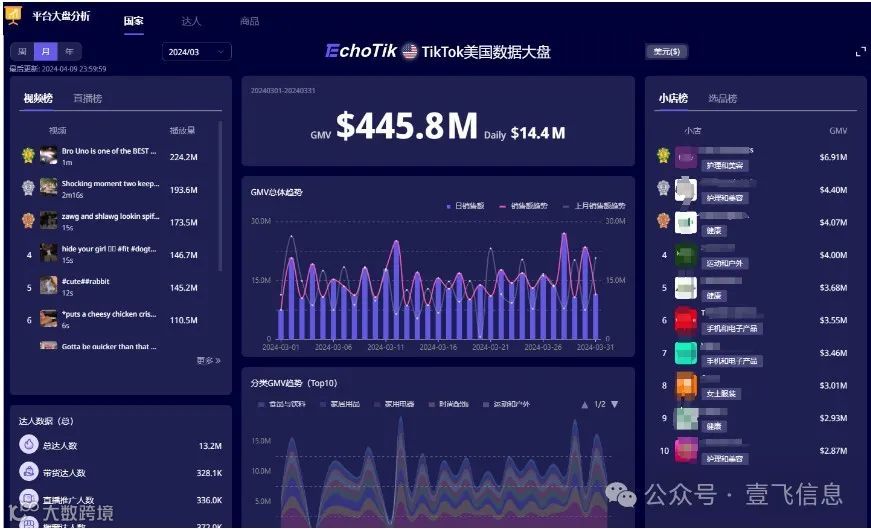Switch to the 国家 top tab
This screenshot has width=871, height=529.
tap(133, 21)
